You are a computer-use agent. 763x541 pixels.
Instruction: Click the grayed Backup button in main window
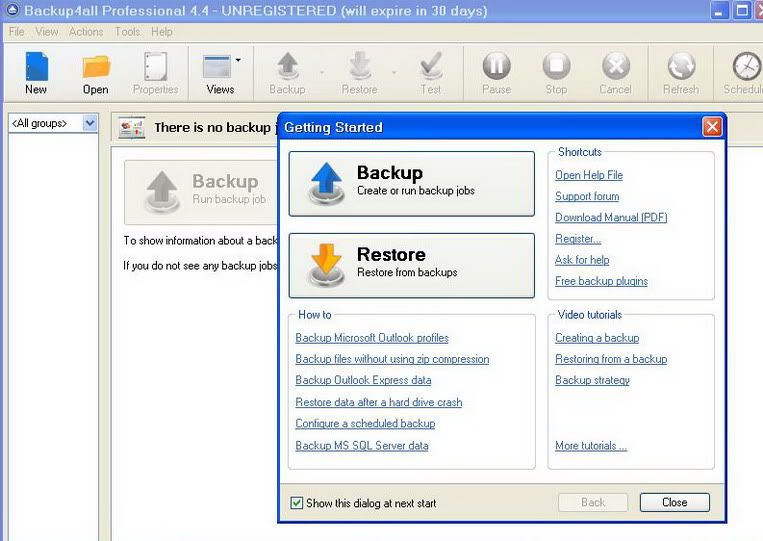click(200, 192)
